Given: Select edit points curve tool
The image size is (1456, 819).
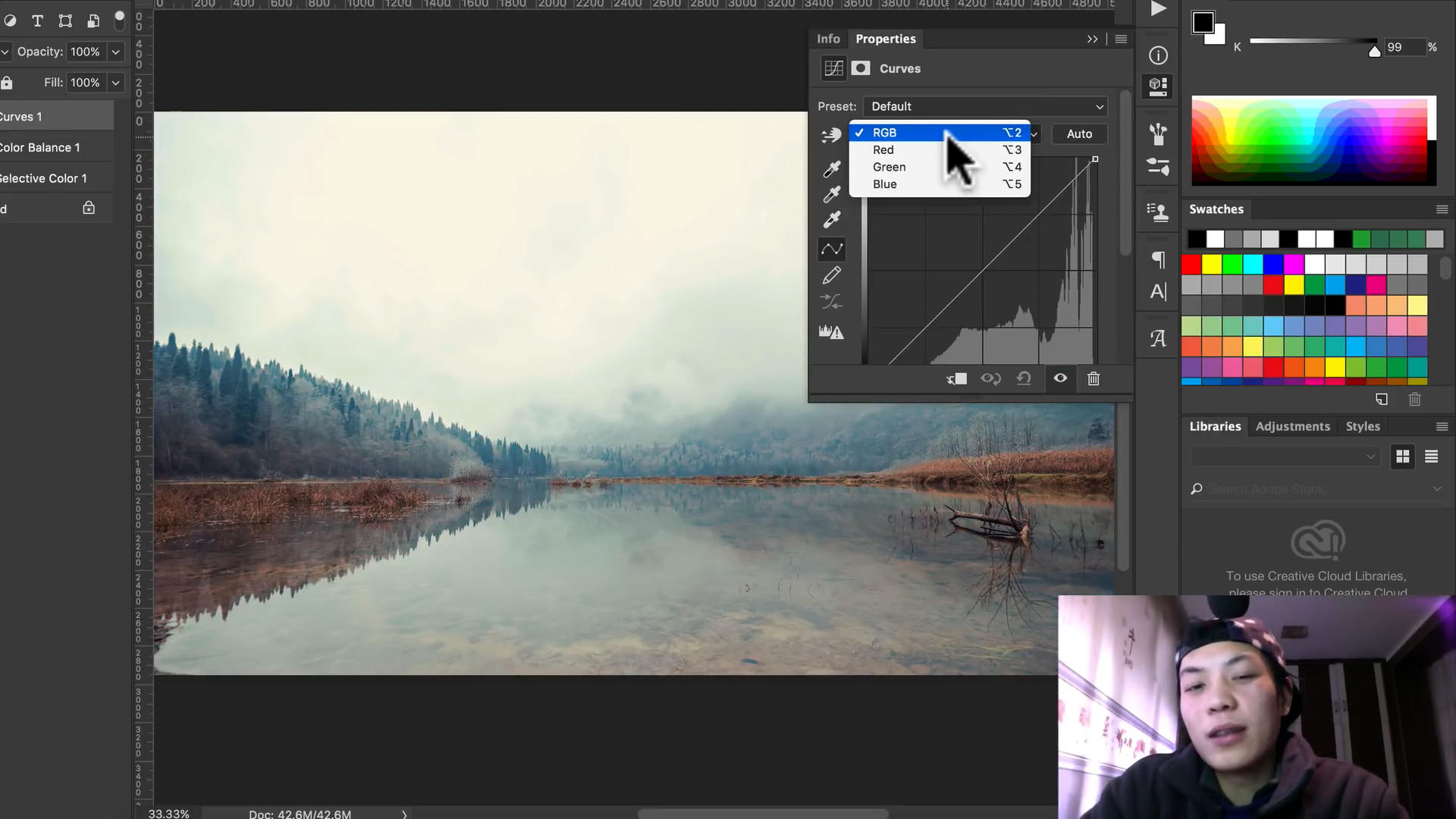Looking at the screenshot, I should click(x=832, y=249).
